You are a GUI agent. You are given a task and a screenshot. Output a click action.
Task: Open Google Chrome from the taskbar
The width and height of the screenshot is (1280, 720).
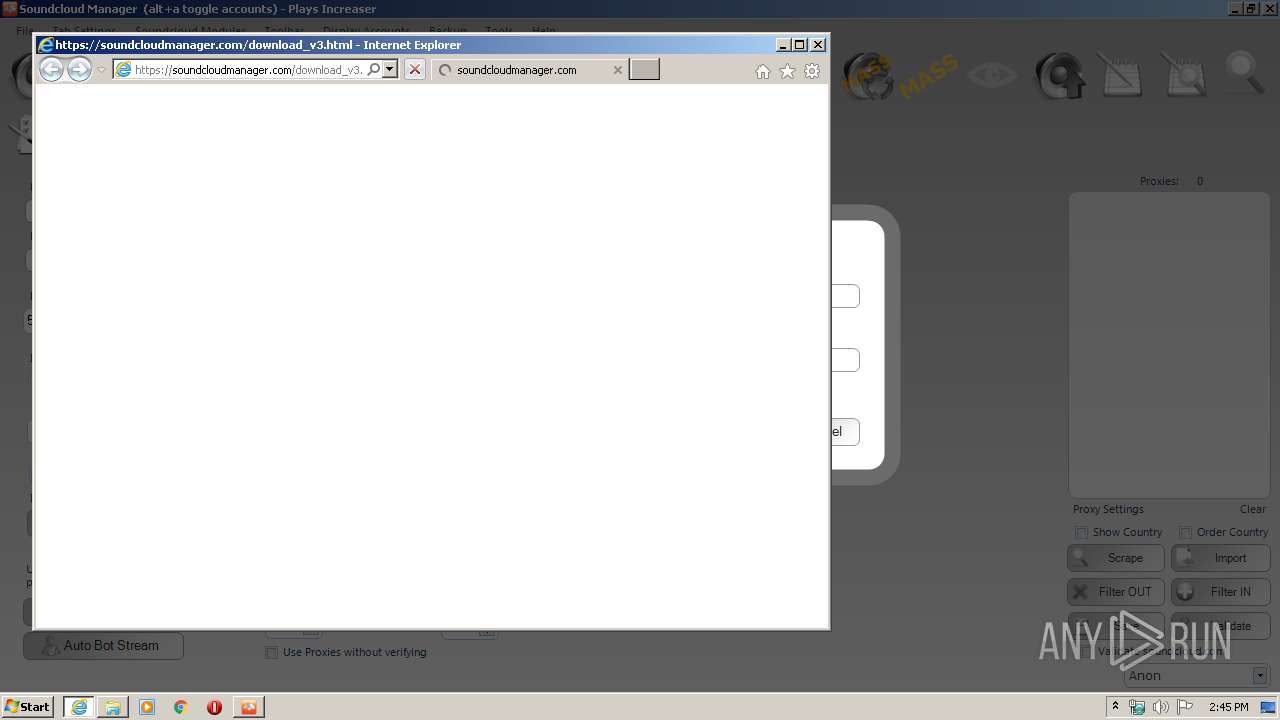point(181,707)
